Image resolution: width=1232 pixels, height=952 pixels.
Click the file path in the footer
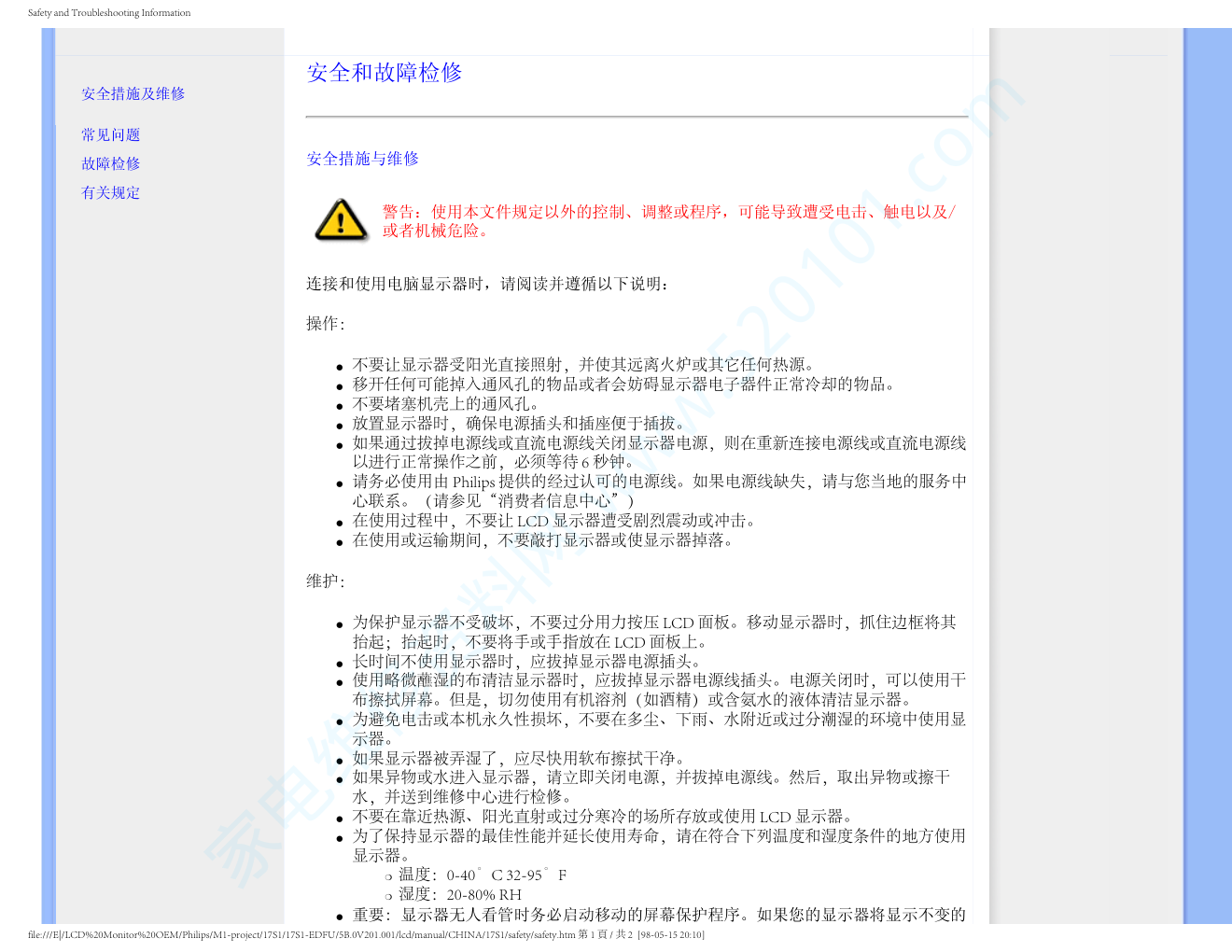point(301,934)
